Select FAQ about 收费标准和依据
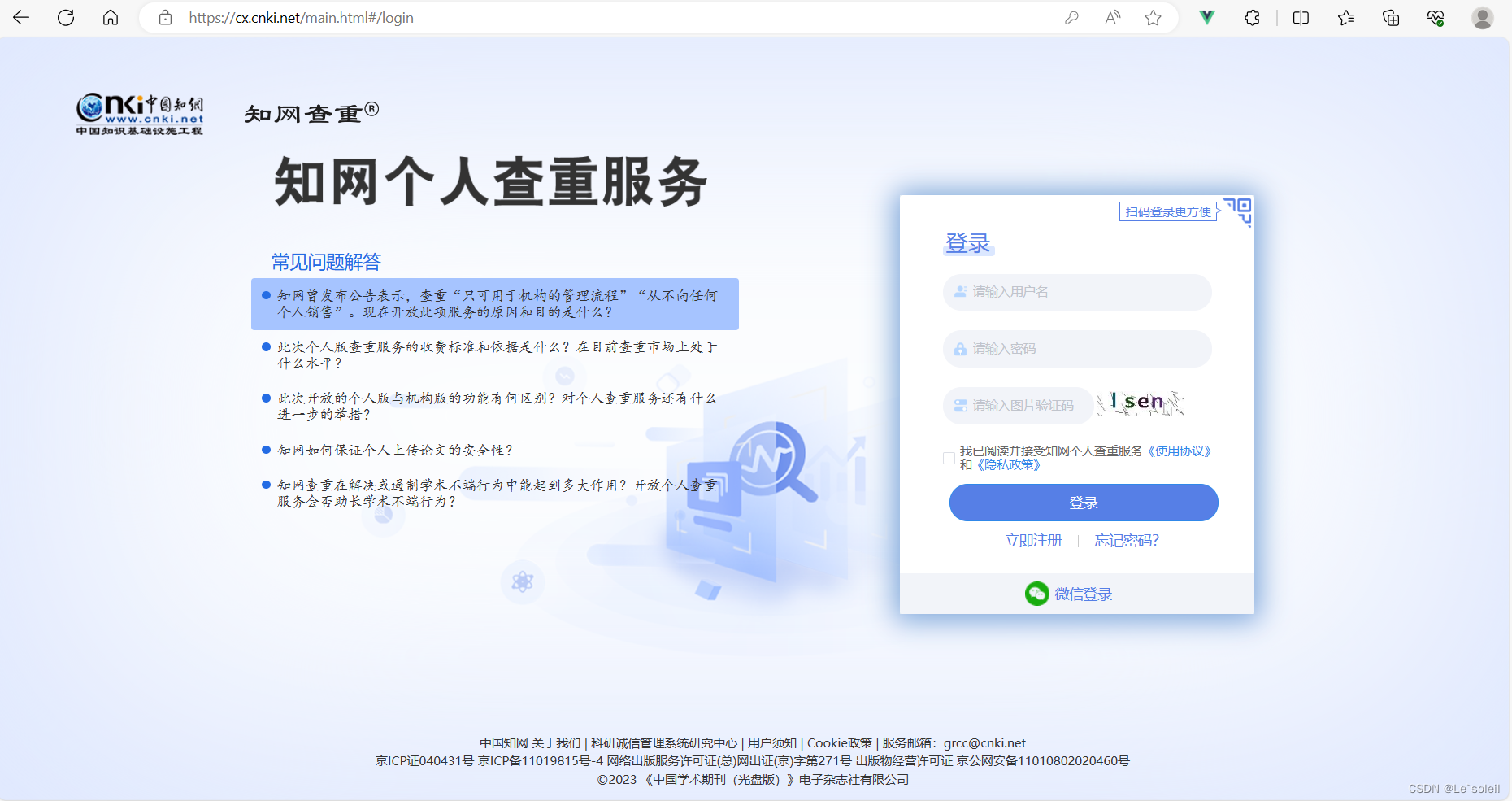Viewport: 1512px width, 801px height. (x=495, y=355)
